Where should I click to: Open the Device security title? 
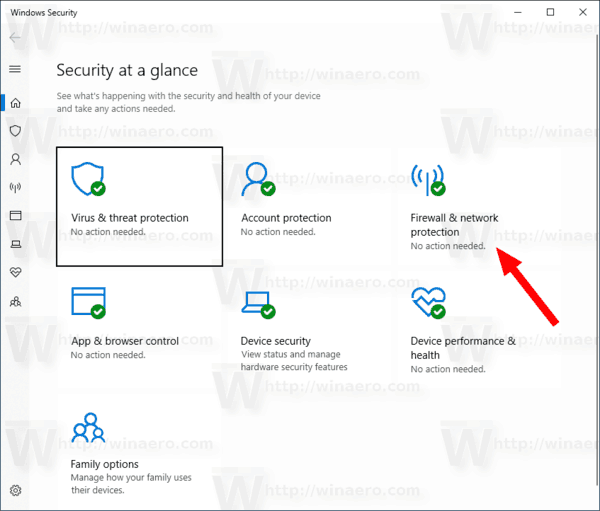point(276,341)
